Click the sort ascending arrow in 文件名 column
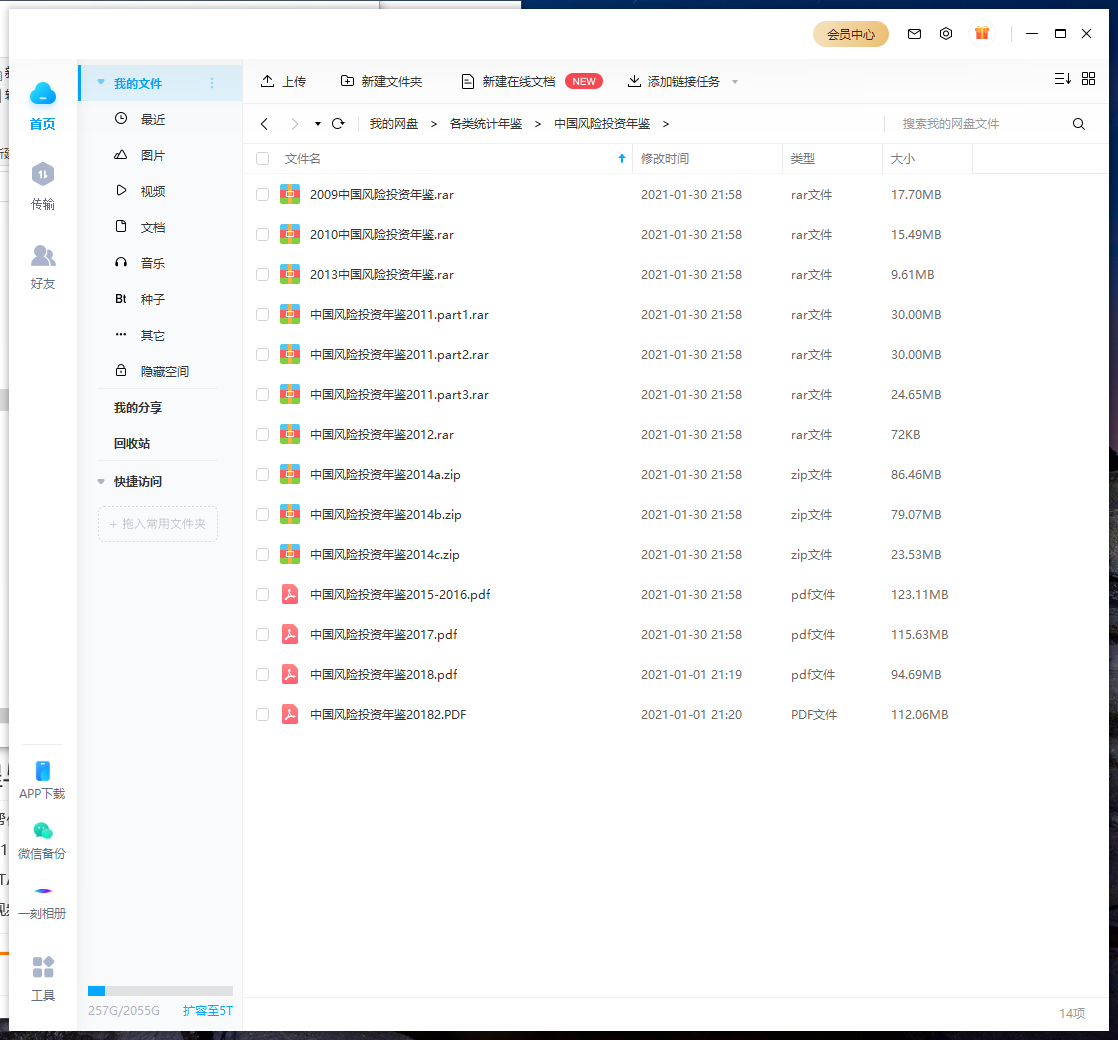The width and height of the screenshot is (1118, 1040). click(622, 158)
